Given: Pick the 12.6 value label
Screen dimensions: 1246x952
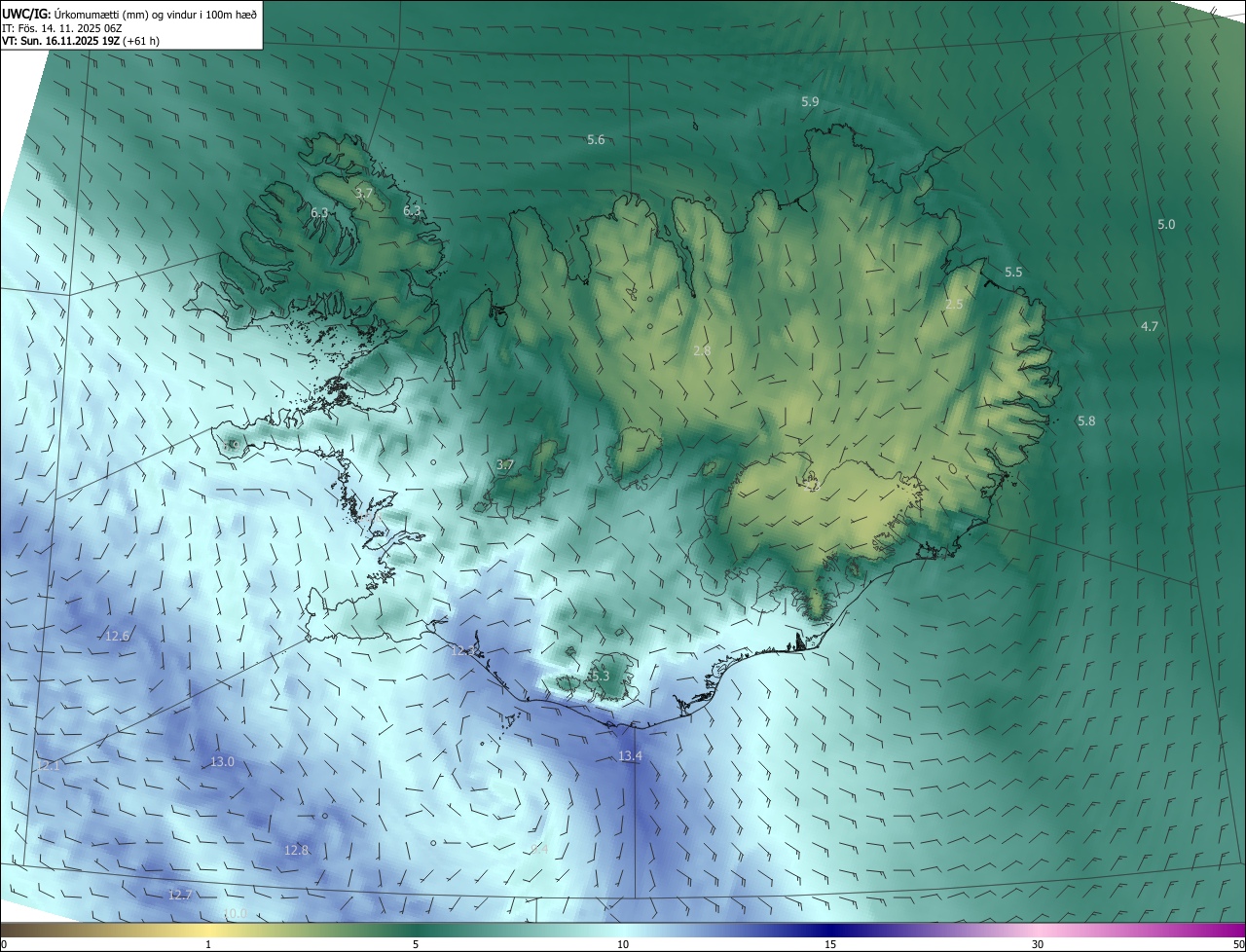Looking at the screenshot, I should 117,636.
